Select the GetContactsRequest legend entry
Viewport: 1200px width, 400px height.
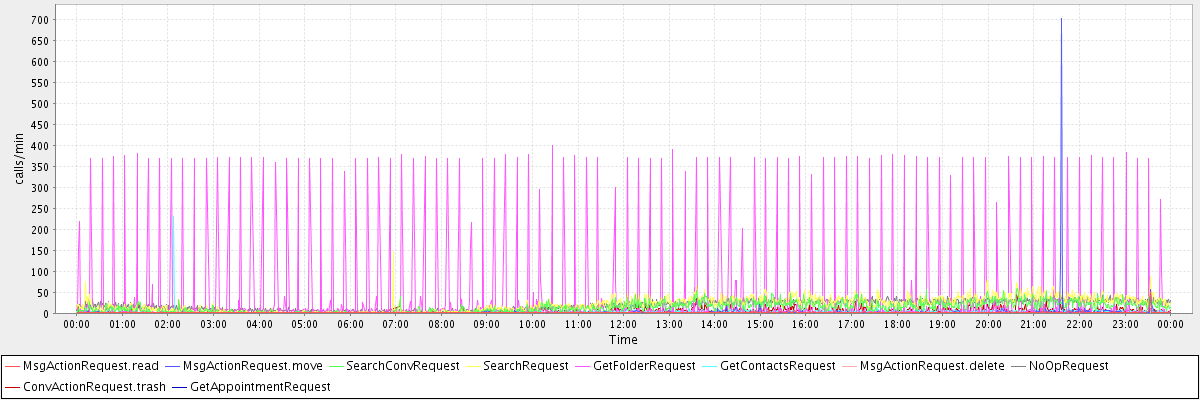777,366
